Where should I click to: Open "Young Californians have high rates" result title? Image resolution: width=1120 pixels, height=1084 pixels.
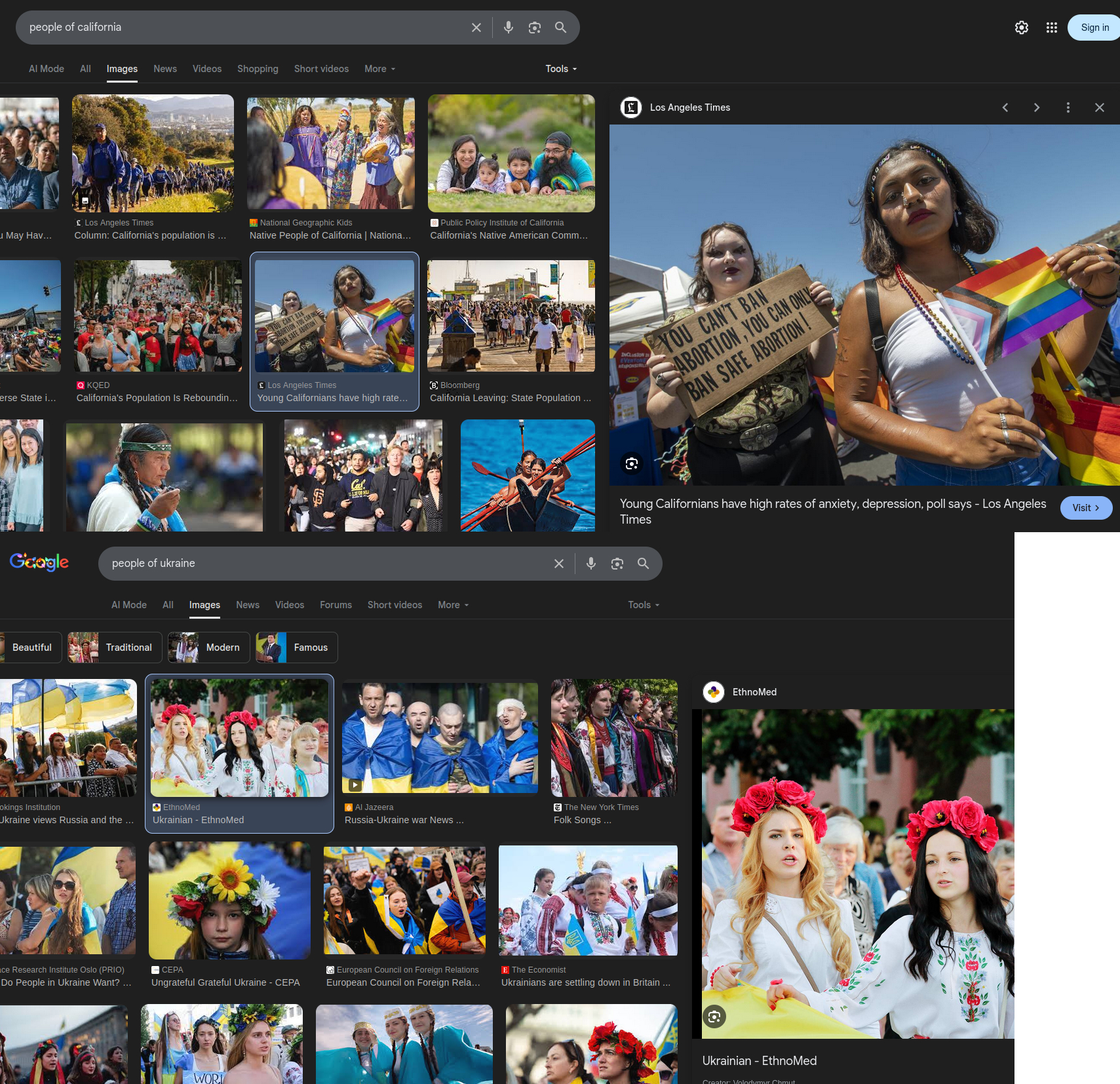click(332, 398)
